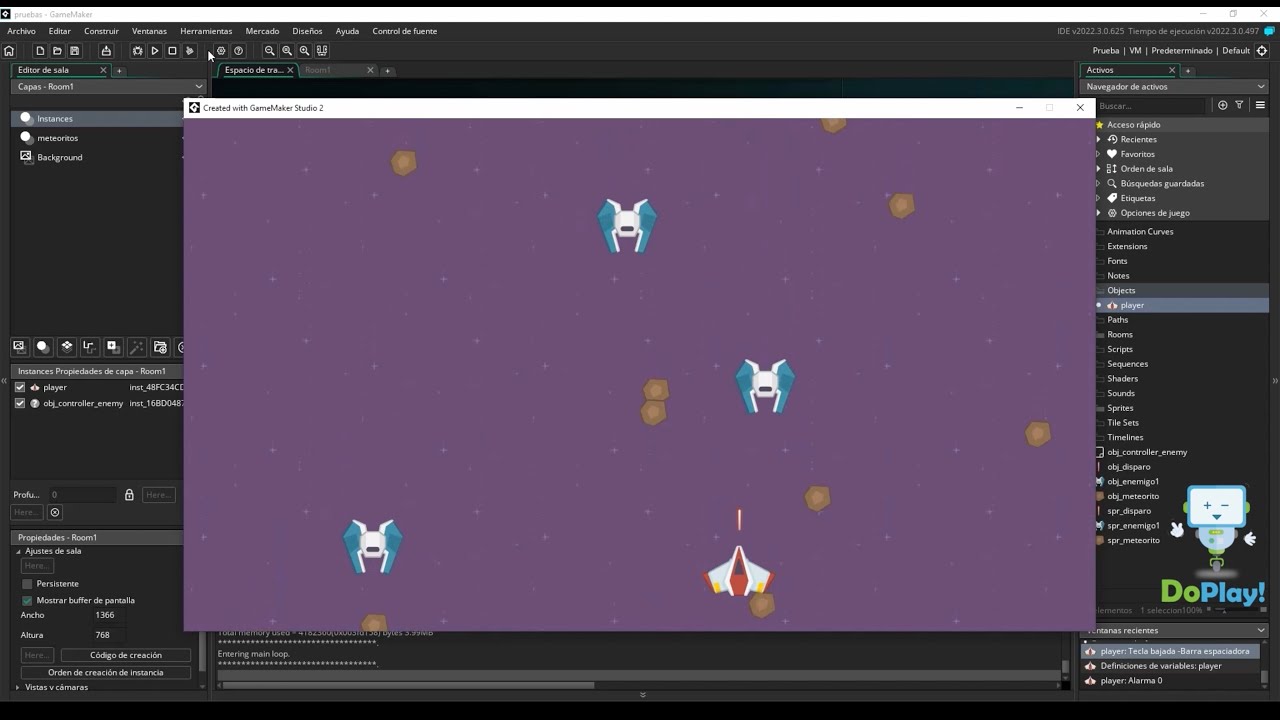
Task: Expand Etiquetas entry
Action: coord(1100,198)
